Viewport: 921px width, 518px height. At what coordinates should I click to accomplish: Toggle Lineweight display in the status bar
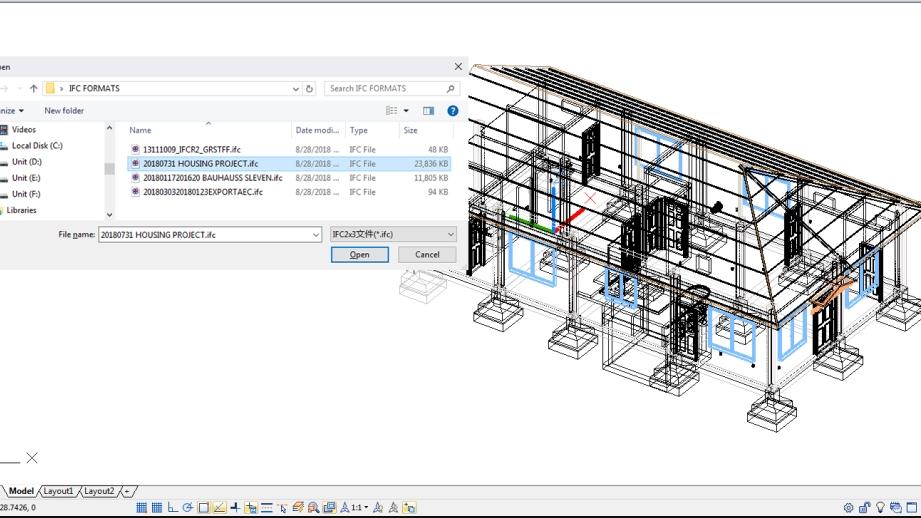pyautogui.click(x=267, y=507)
